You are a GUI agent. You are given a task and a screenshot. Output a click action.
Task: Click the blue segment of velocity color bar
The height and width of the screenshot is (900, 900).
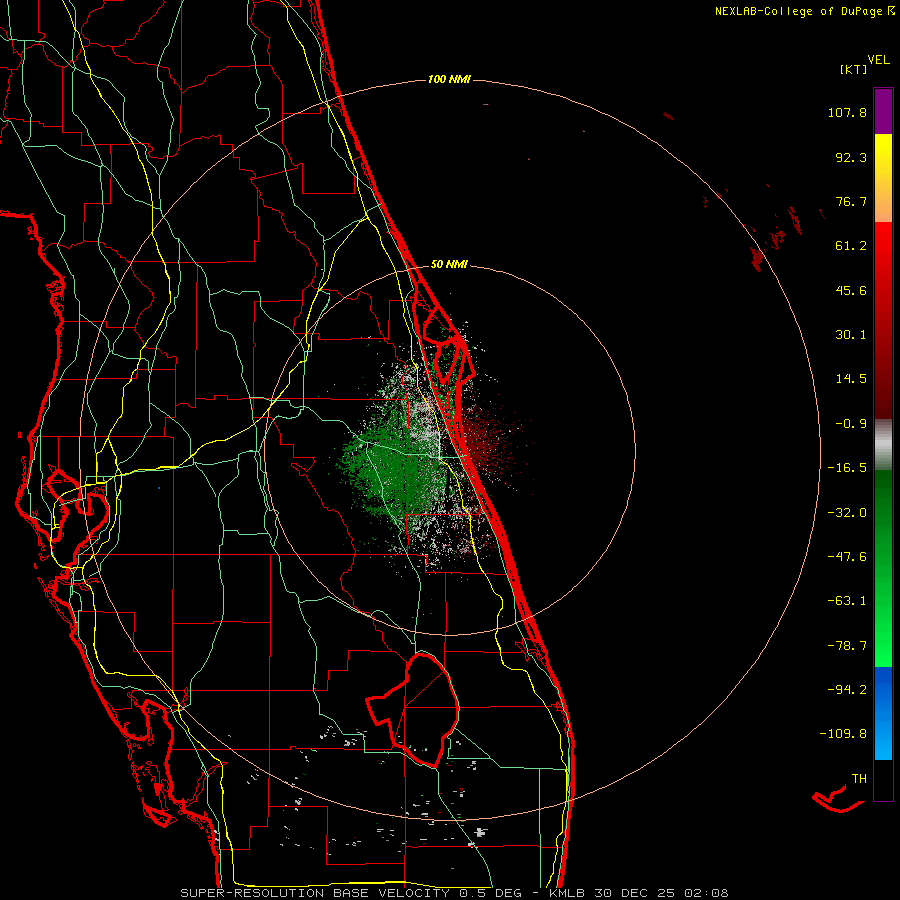(883, 713)
